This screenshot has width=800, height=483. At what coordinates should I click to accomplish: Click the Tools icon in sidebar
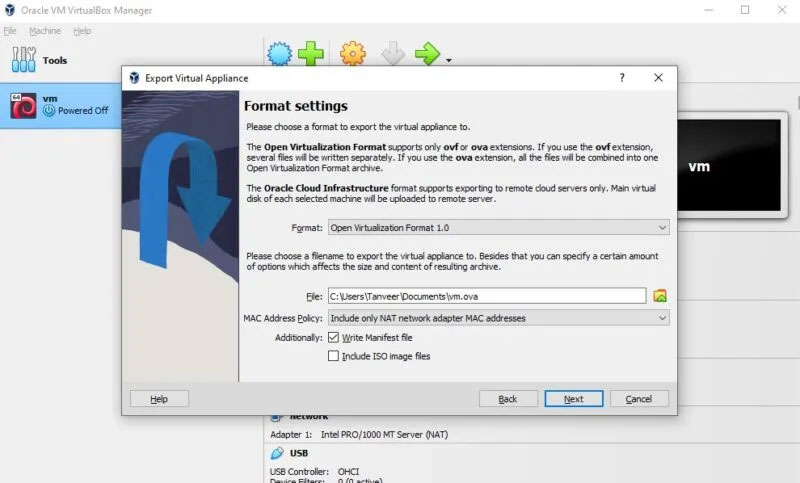23,60
